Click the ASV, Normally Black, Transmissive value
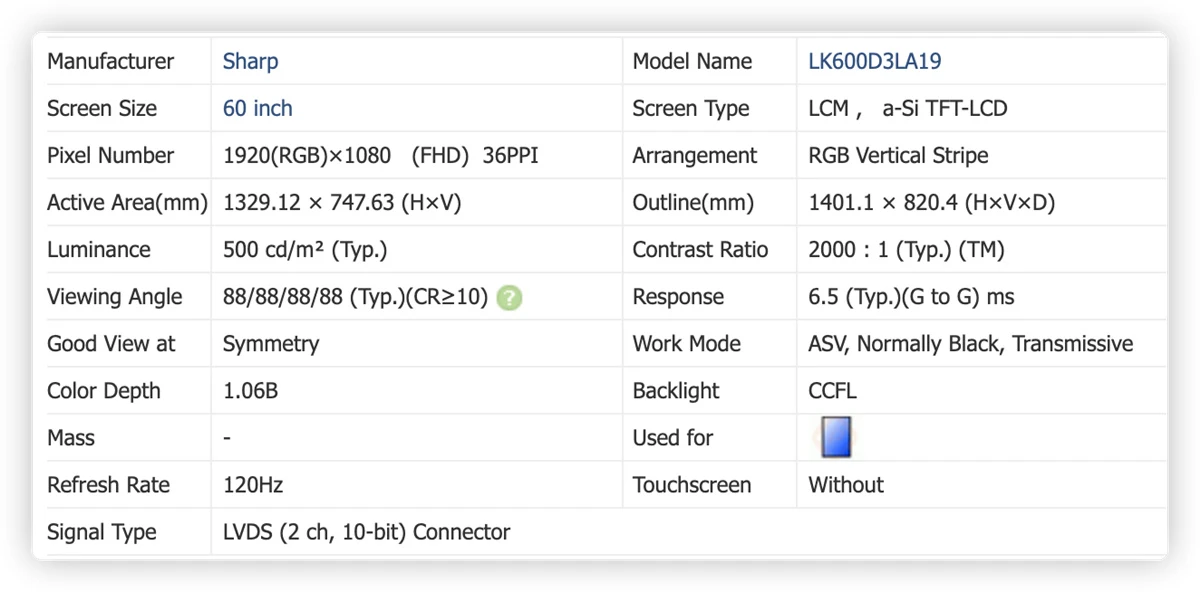This screenshot has height=592, width=1200. pyautogui.click(x=971, y=344)
